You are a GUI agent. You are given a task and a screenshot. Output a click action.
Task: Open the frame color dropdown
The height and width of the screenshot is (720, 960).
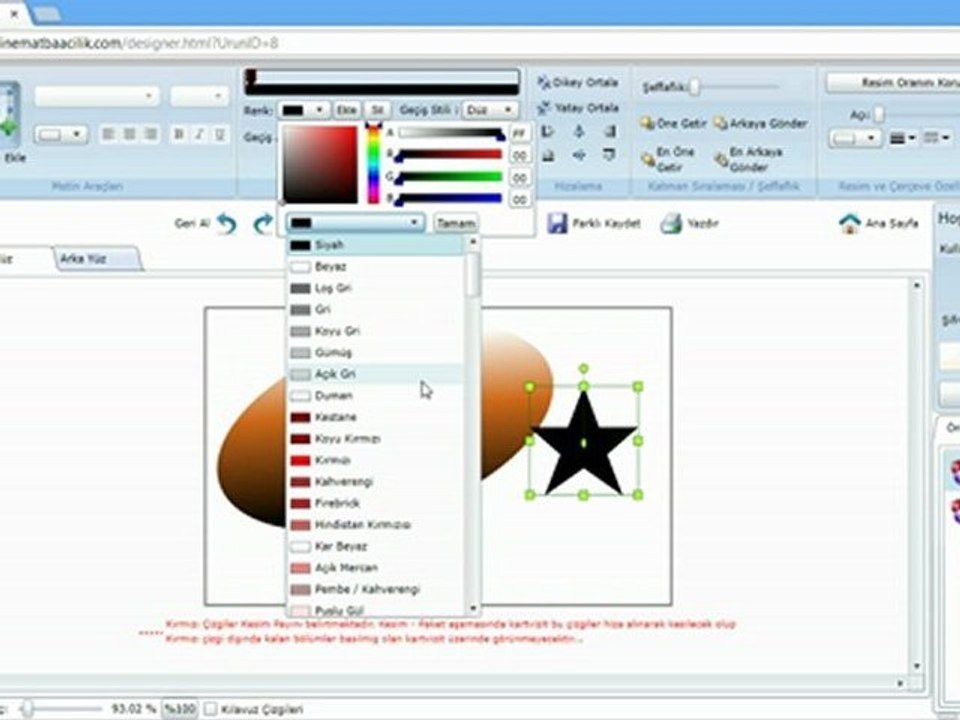(855, 138)
